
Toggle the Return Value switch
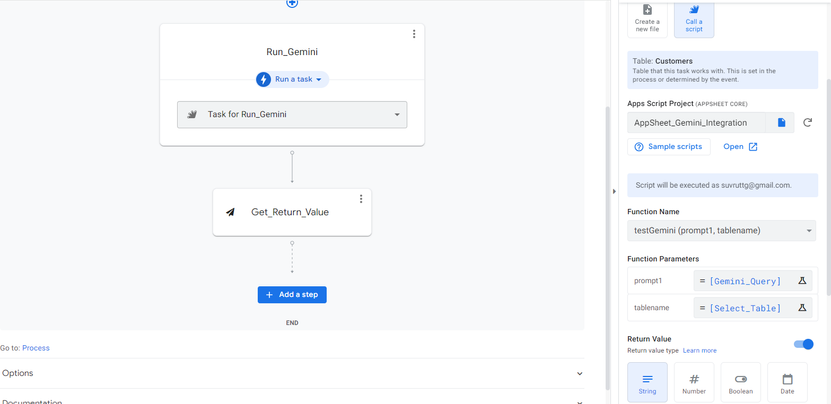tap(803, 344)
